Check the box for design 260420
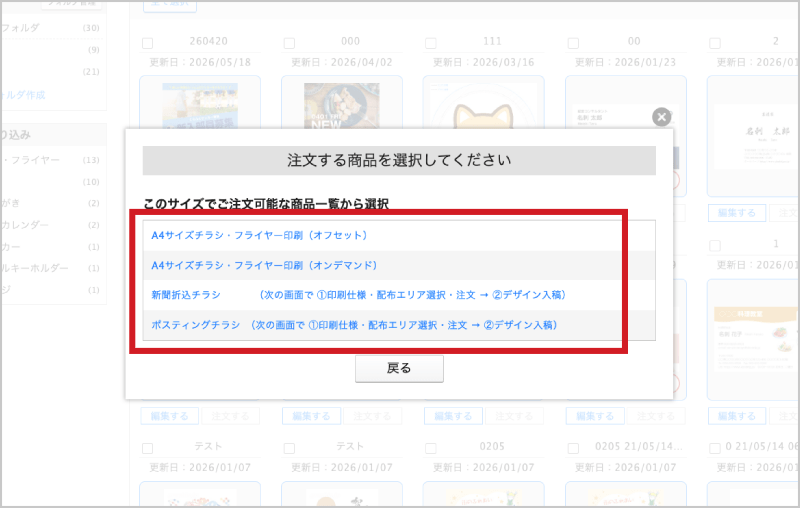Screen dimensions: 800x508 point(147,43)
